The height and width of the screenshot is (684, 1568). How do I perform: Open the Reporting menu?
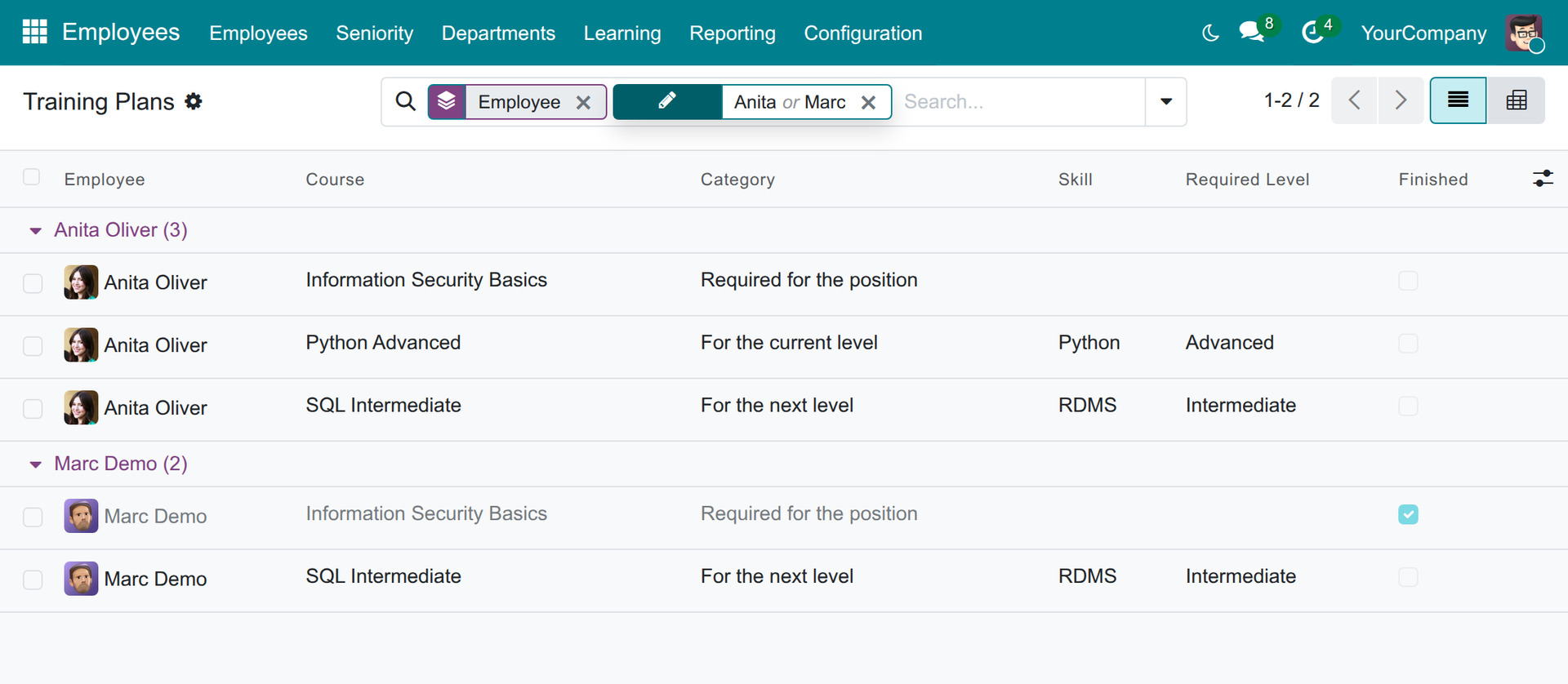[x=733, y=33]
